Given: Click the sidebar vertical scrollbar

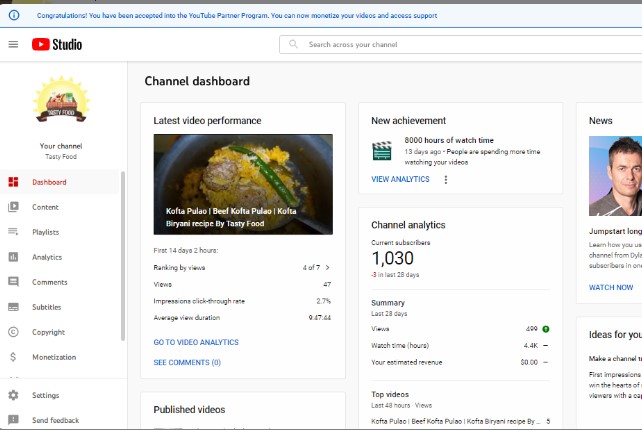Looking at the screenshot, I should (x=123, y=256).
